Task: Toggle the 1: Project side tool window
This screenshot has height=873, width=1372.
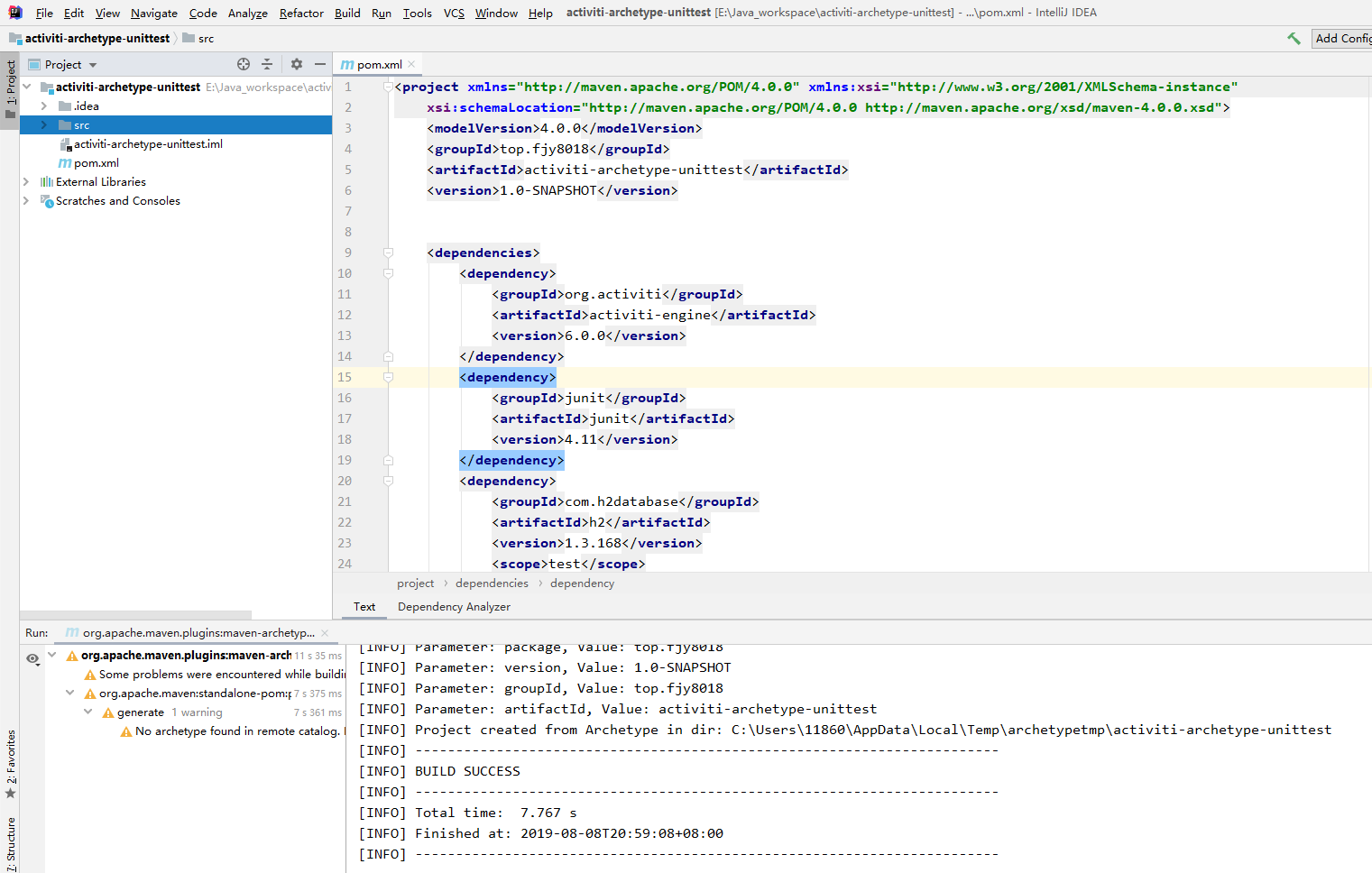Action: [10, 88]
